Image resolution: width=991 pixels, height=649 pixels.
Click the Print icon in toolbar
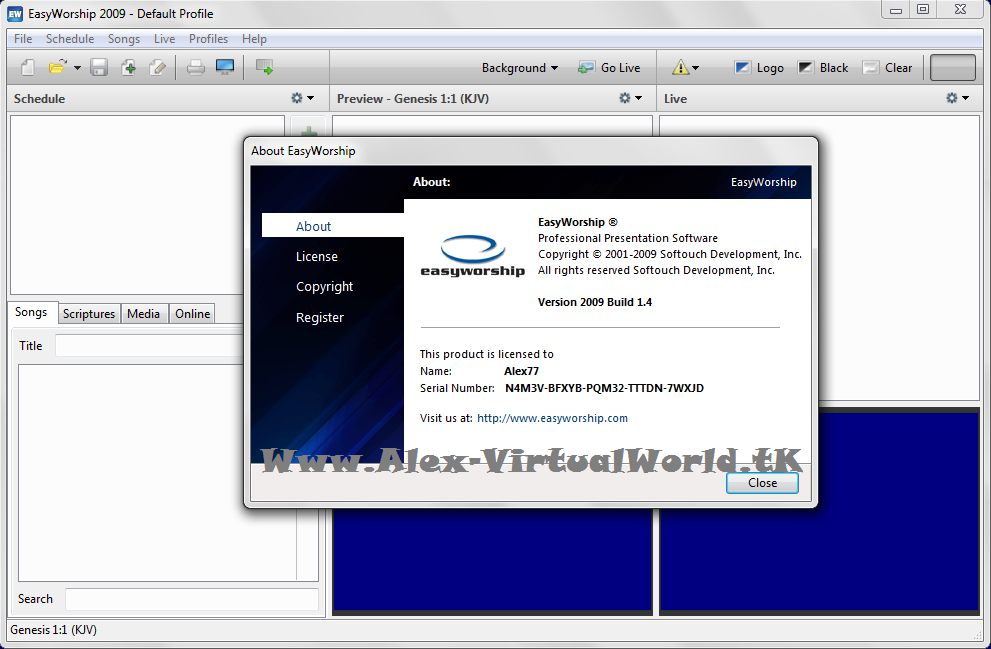195,67
